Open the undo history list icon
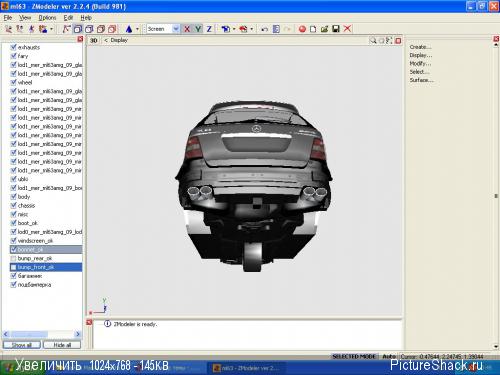This screenshot has height=375, width=500. [x=276, y=29]
